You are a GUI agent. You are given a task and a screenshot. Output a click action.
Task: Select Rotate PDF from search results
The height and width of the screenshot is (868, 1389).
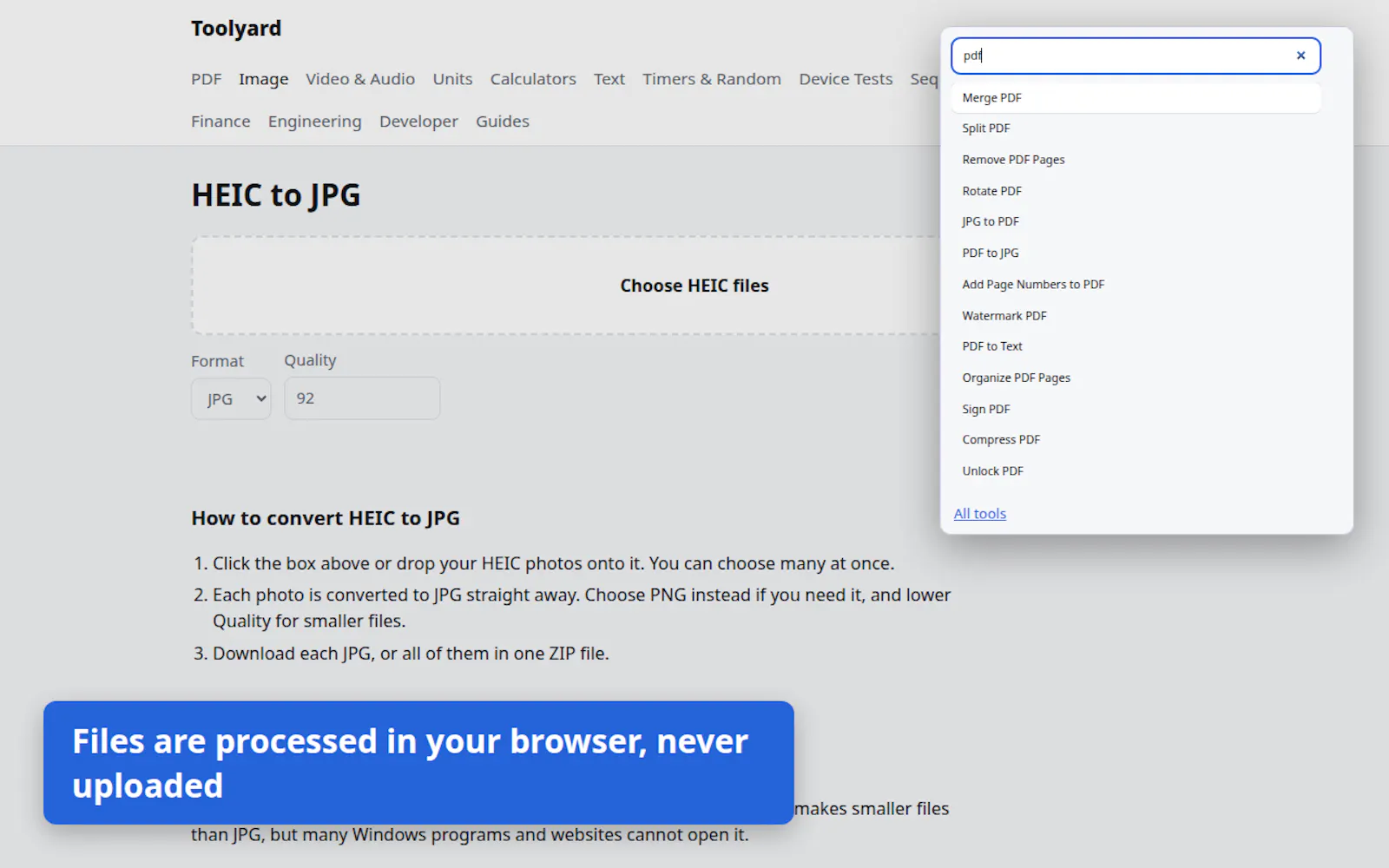1136,191
